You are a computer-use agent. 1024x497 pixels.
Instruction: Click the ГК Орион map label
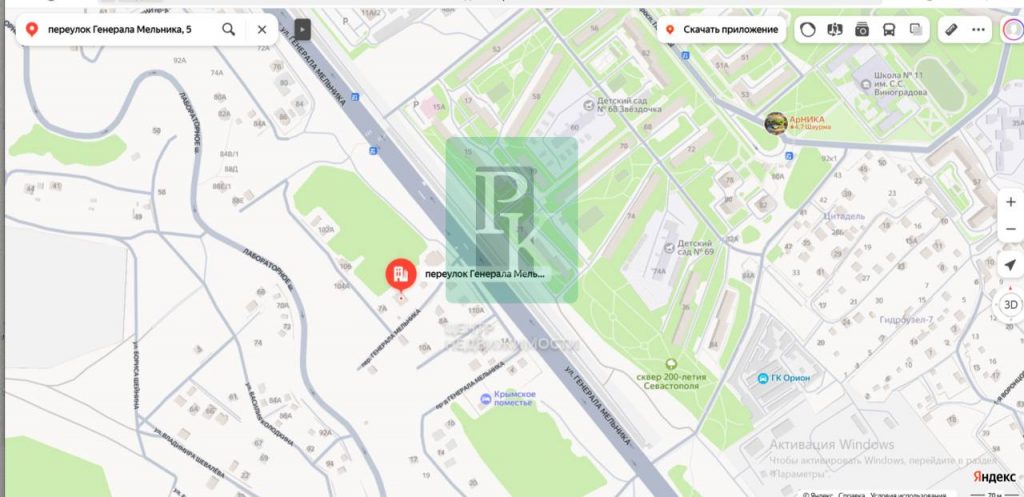784,378
